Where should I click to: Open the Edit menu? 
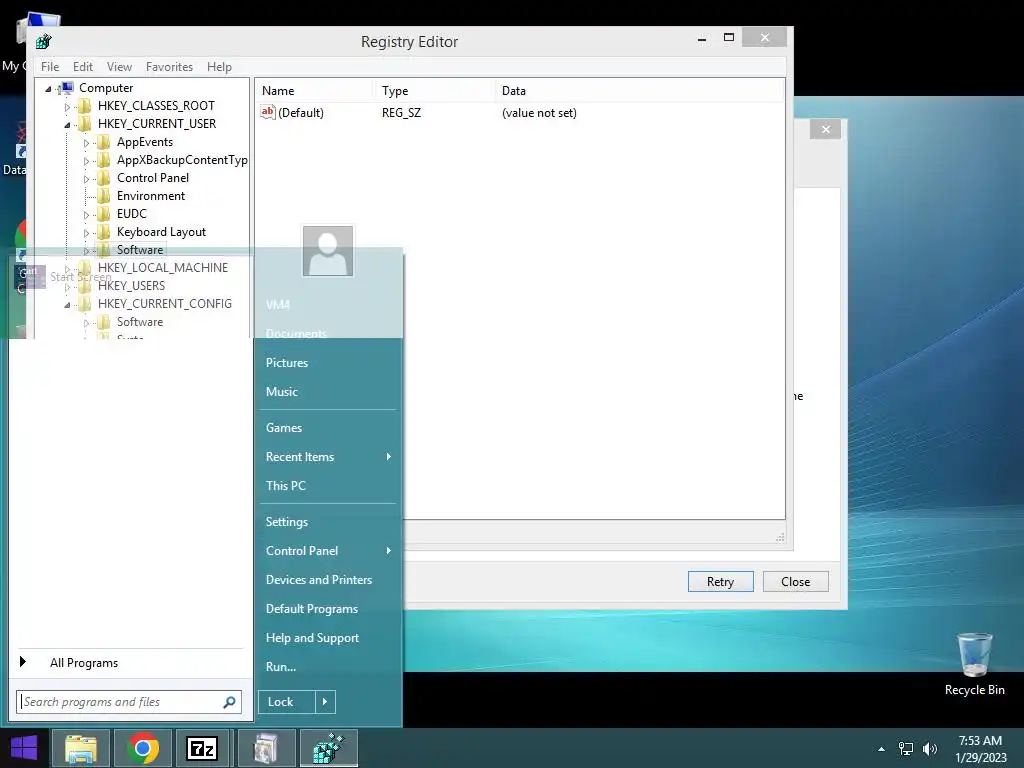point(82,67)
